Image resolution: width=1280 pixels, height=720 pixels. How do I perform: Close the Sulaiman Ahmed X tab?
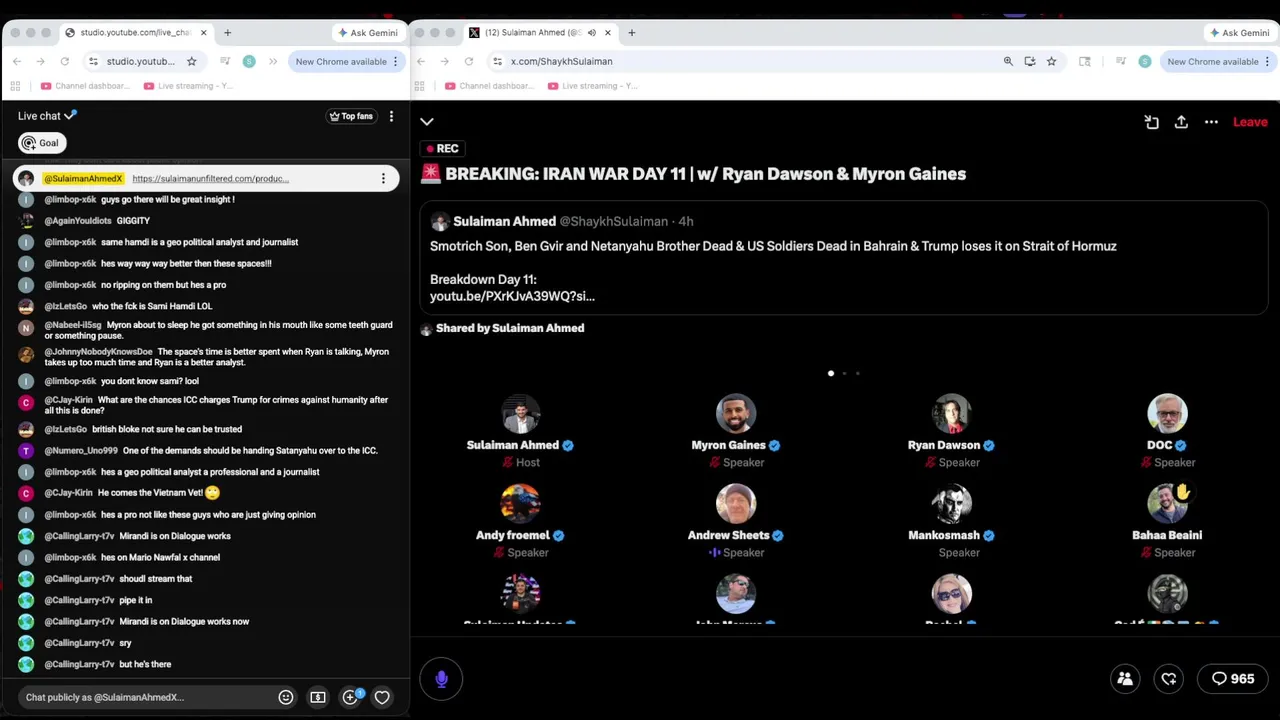pyautogui.click(x=608, y=32)
